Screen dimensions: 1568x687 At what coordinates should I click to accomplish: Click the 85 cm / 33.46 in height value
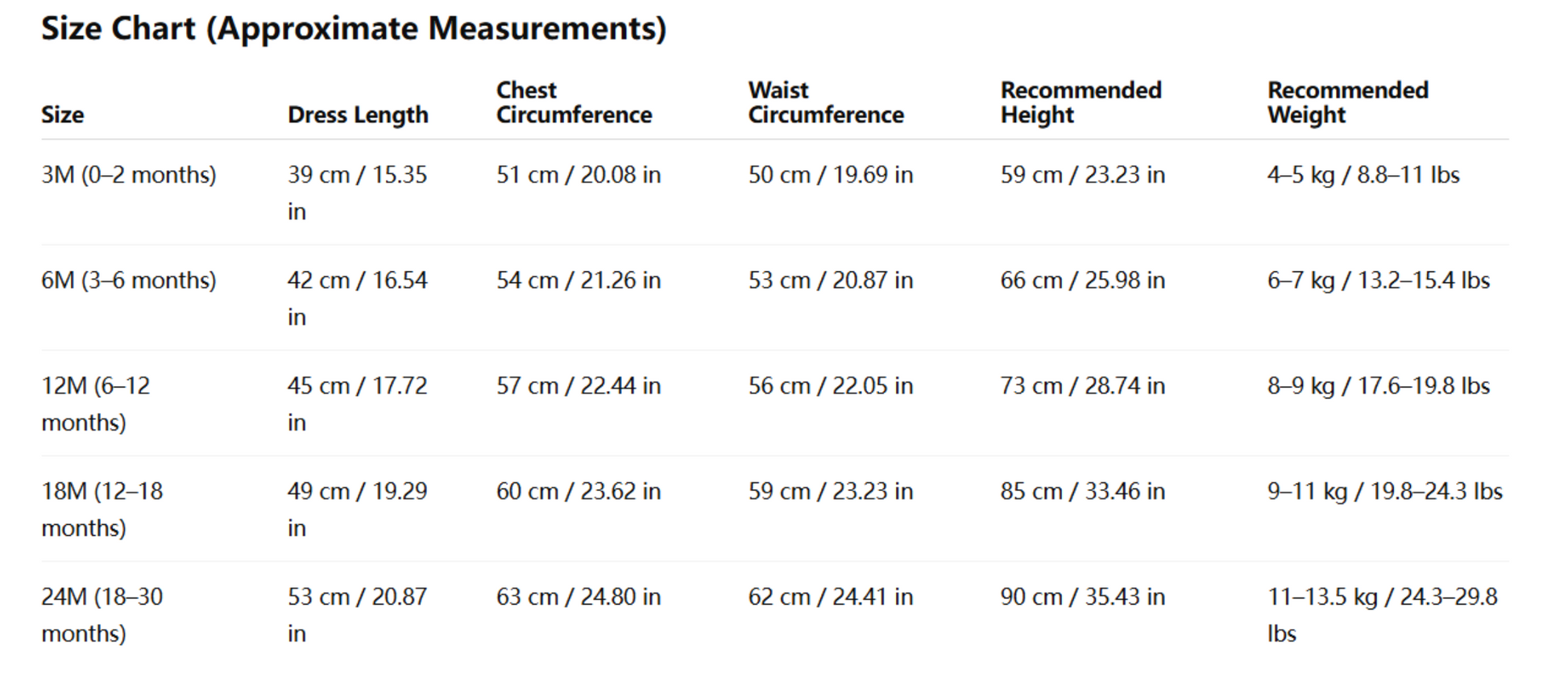(1082, 492)
